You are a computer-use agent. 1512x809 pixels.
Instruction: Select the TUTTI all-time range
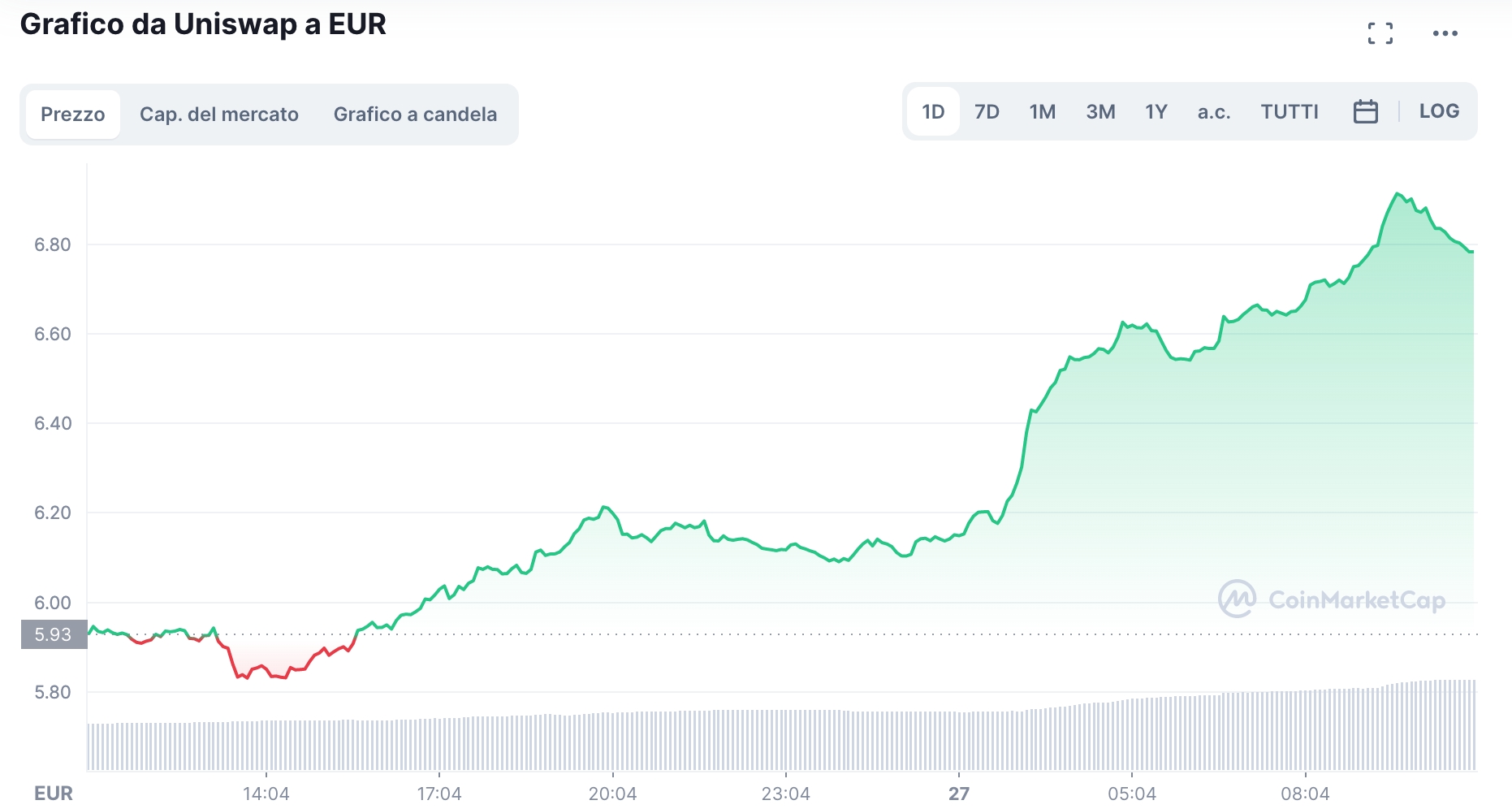(1290, 111)
